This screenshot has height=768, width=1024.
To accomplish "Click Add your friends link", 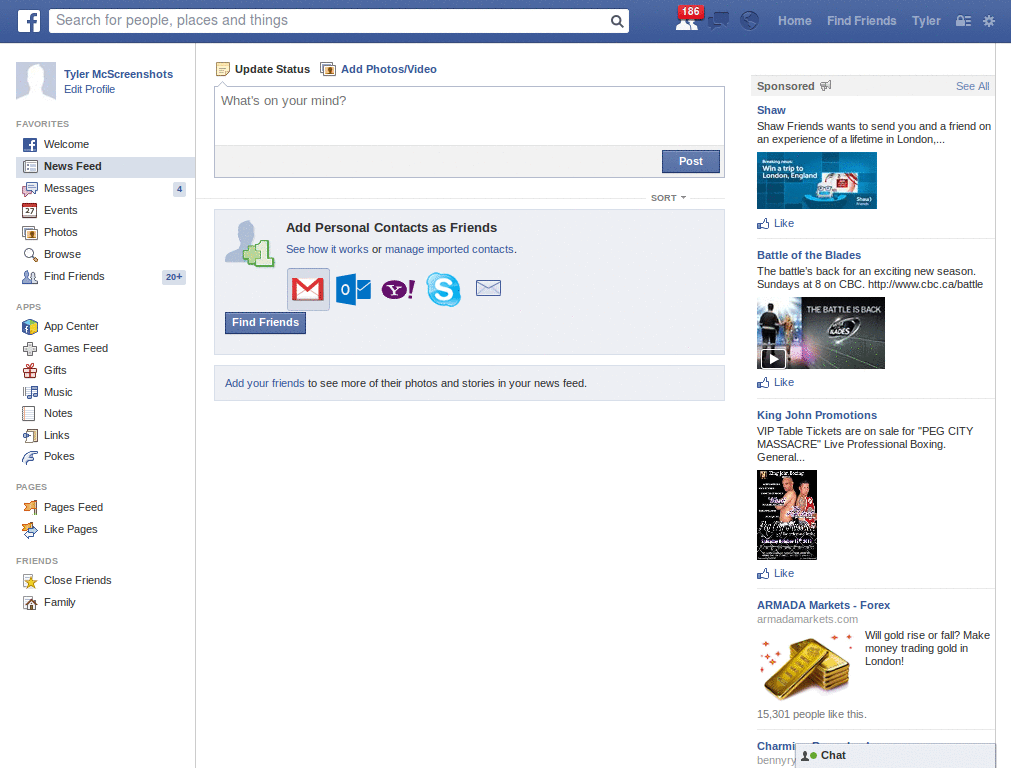I will tap(264, 383).
